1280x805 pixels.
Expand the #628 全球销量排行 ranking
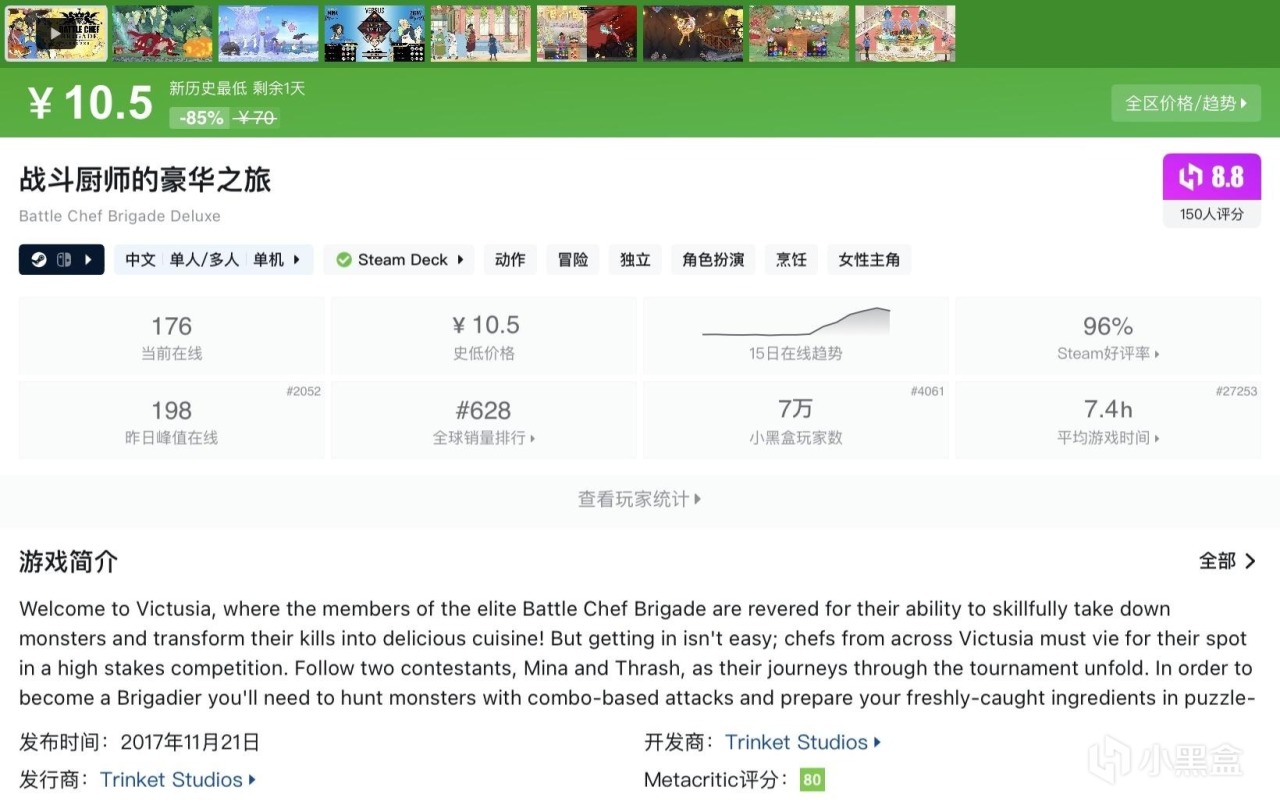click(x=484, y=420)
